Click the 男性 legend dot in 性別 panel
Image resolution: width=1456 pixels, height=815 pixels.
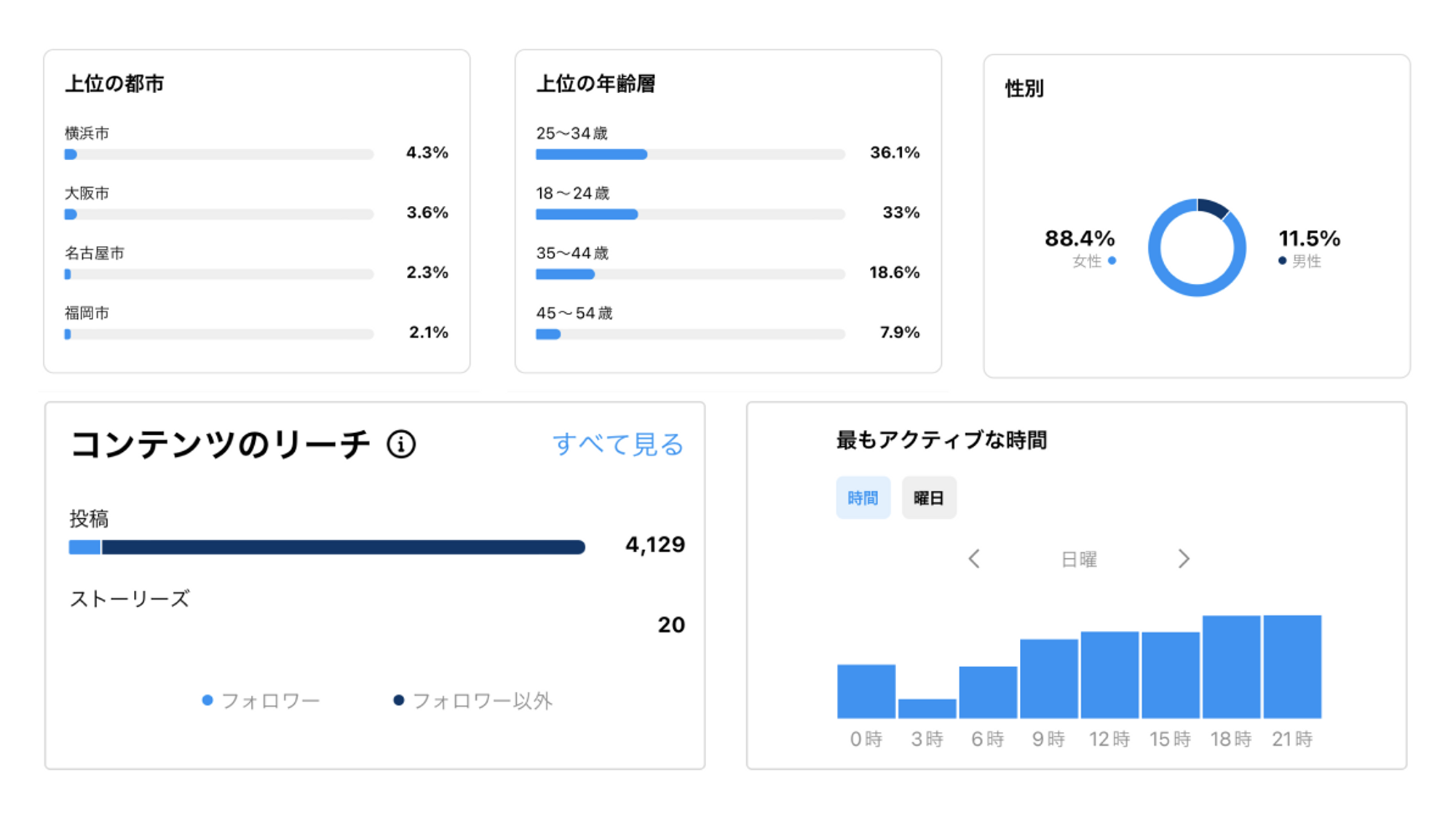(1281, 261)
